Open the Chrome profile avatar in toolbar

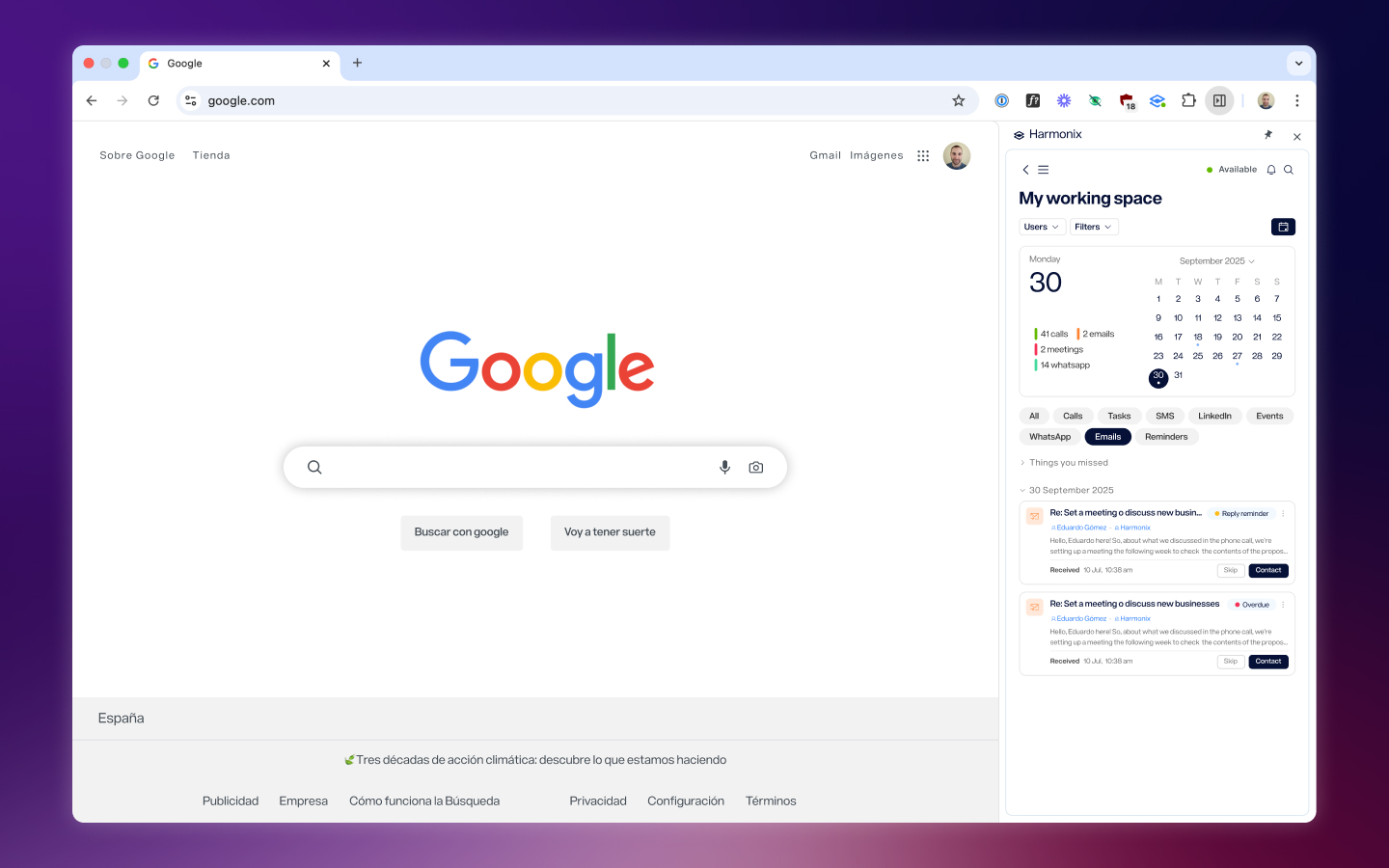[1266, 100]
